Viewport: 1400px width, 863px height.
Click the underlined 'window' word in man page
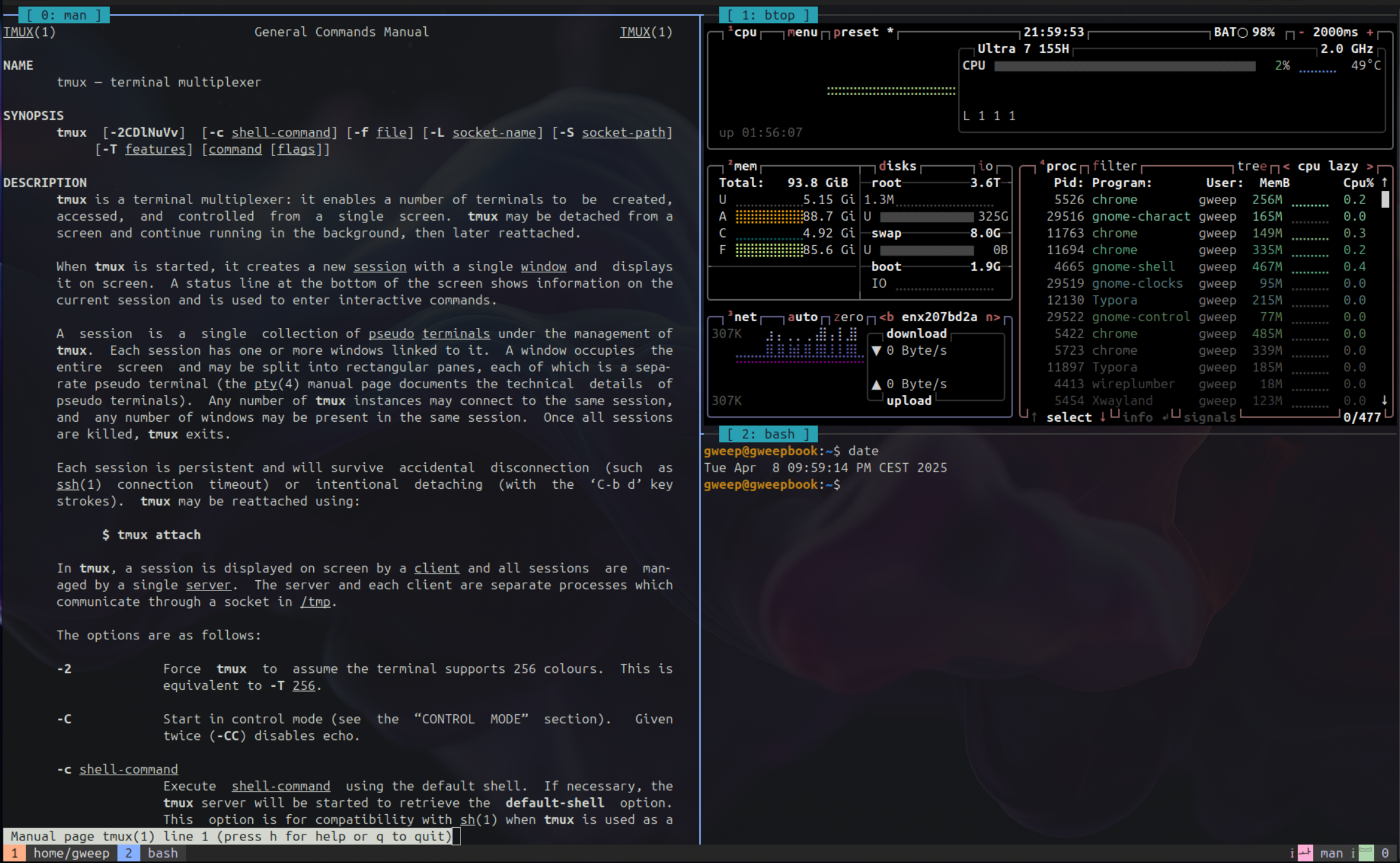coord(543,267)
